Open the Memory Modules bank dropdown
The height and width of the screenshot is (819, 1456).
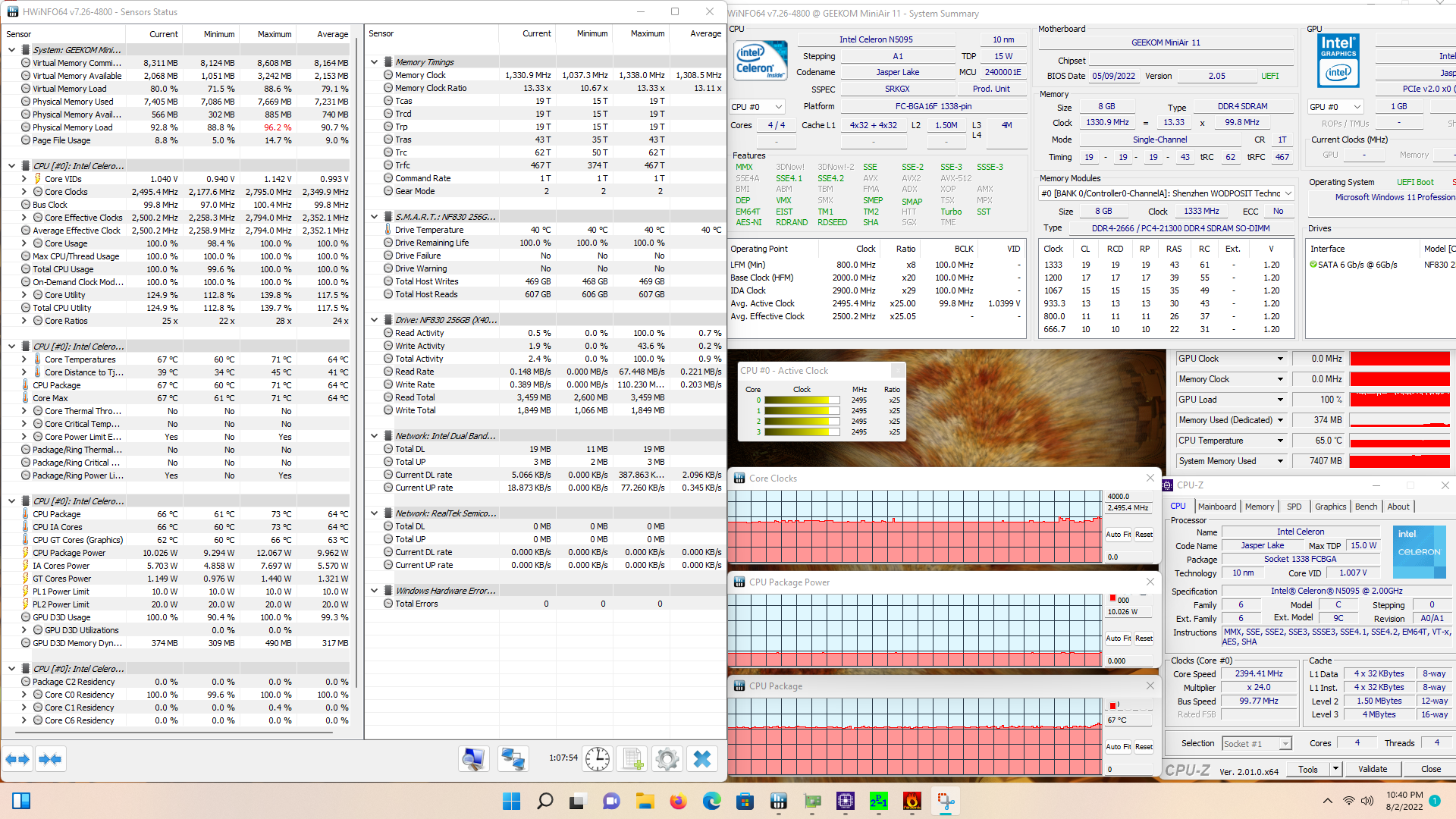pyautogui.click(x=1166, y=193)
